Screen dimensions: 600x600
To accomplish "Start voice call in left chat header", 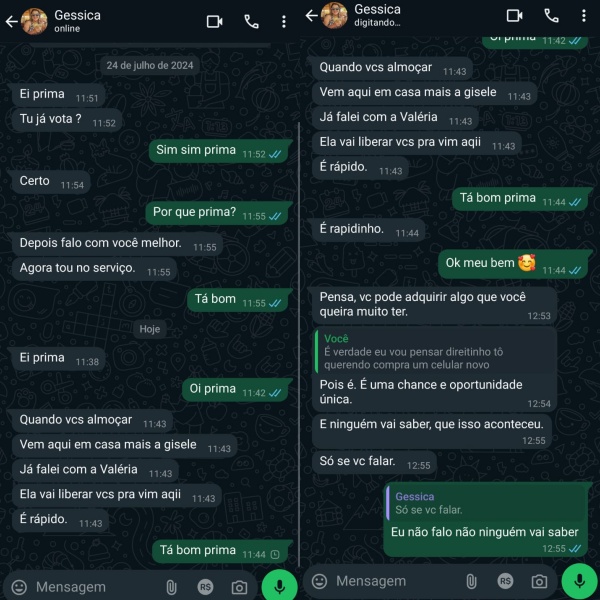I will point(251,22).
